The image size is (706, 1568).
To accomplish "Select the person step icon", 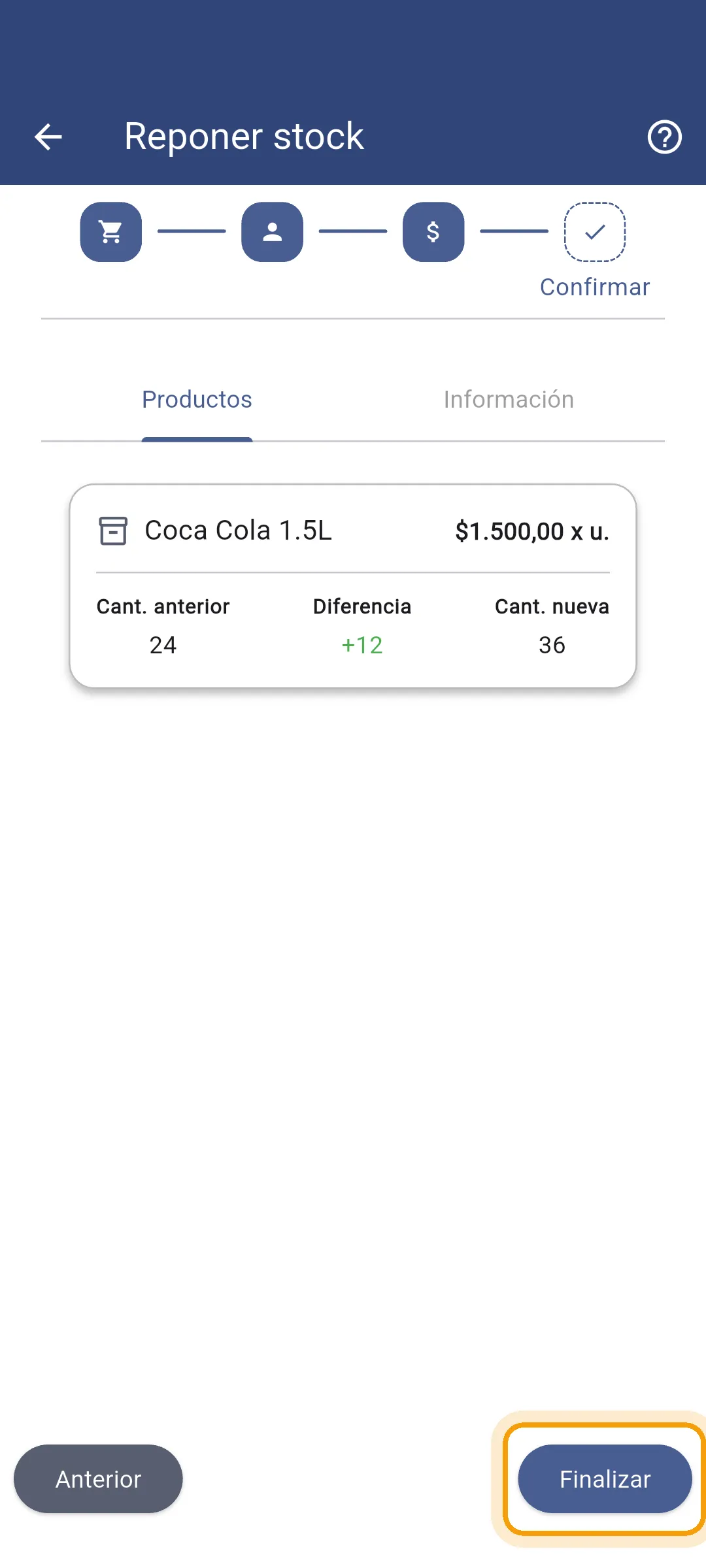I will click(x=272, y=232).
